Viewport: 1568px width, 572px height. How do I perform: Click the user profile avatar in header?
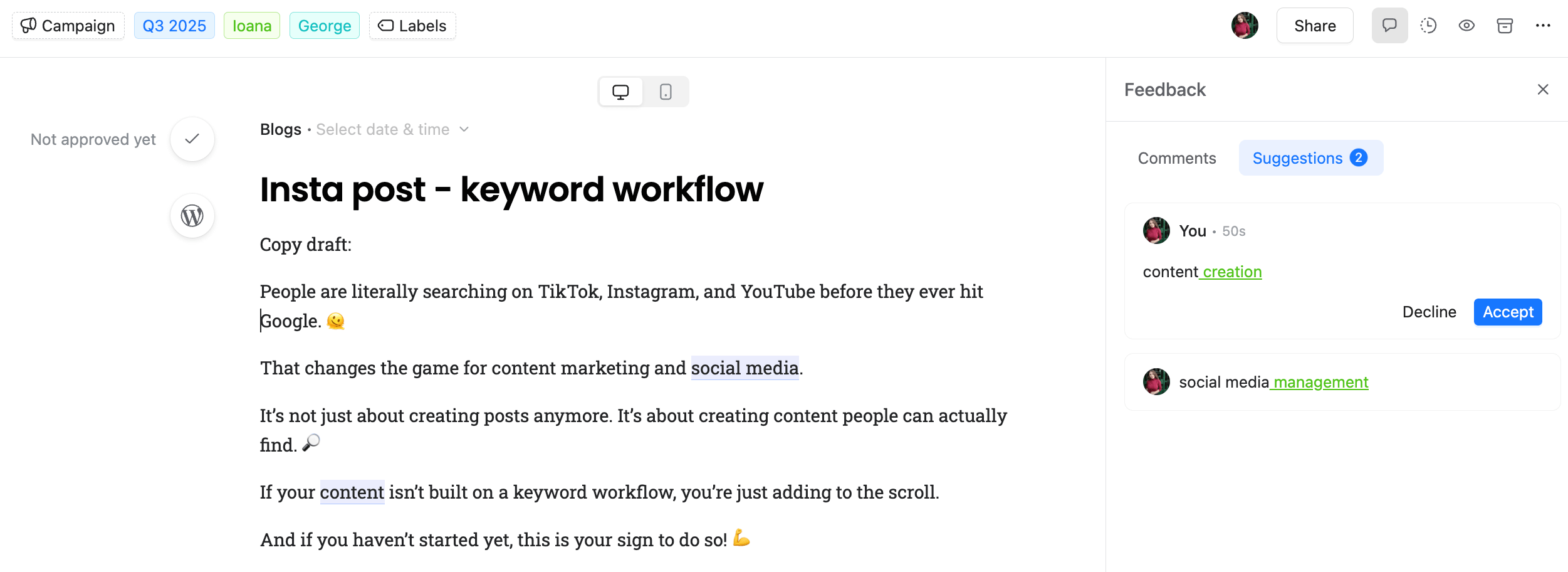(x=1245, y=26)
